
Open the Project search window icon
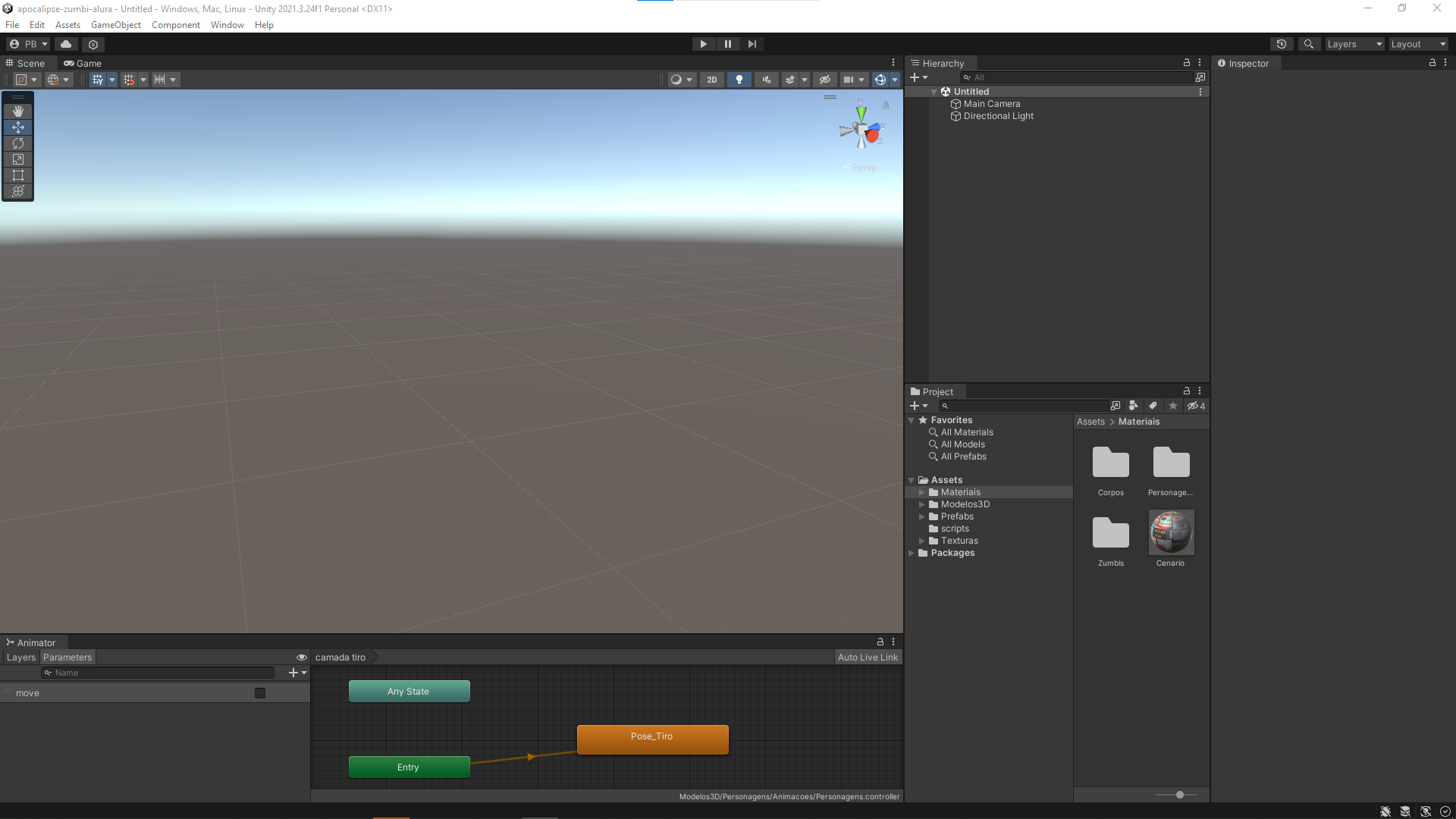[1116, 406]
